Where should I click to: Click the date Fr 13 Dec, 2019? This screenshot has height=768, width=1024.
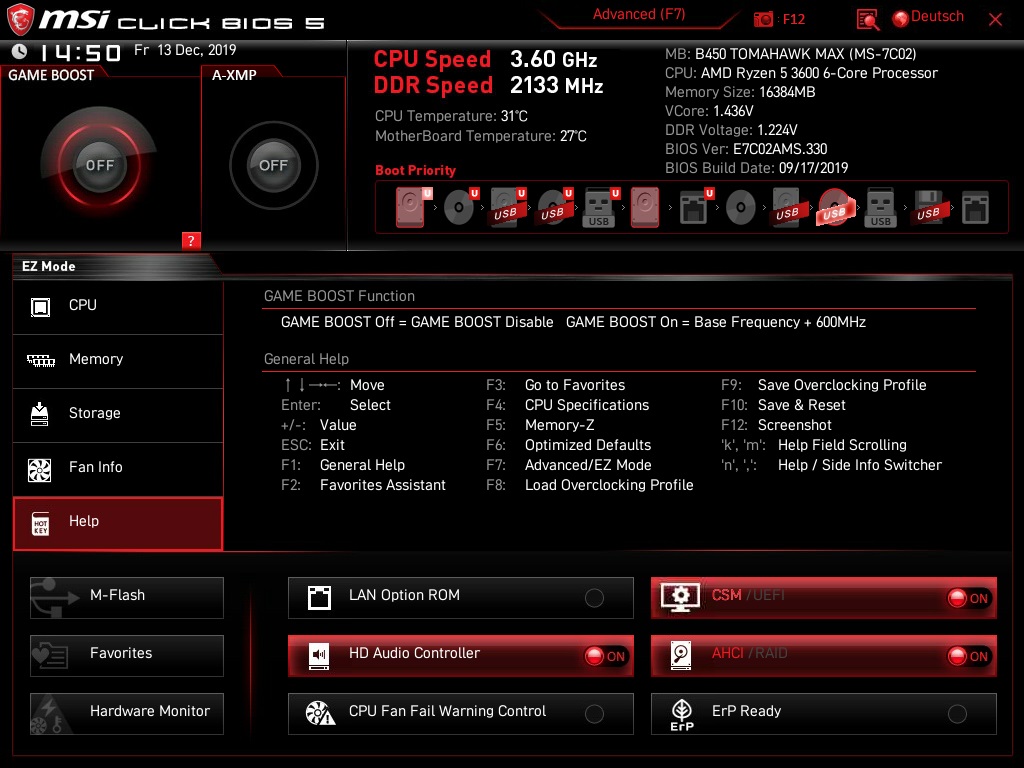pyautogui.click(x=185, y=50)
